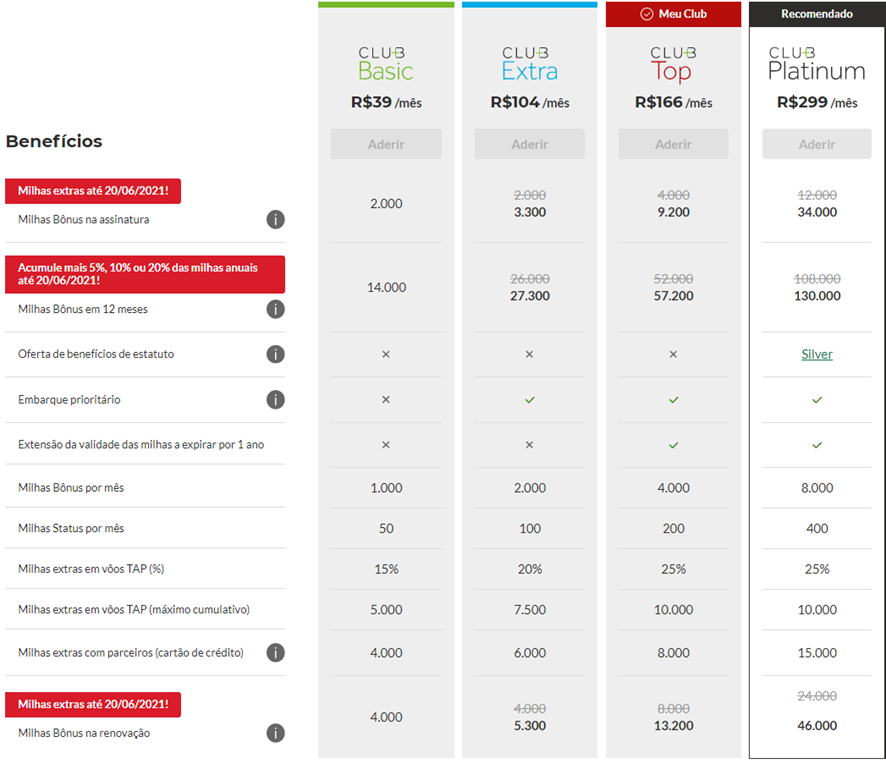Click Embarque prioritário checkmark in Platinum column
The width and height of the screenshot is (886, 764).
pyautogui.click(x=817, y=400)
